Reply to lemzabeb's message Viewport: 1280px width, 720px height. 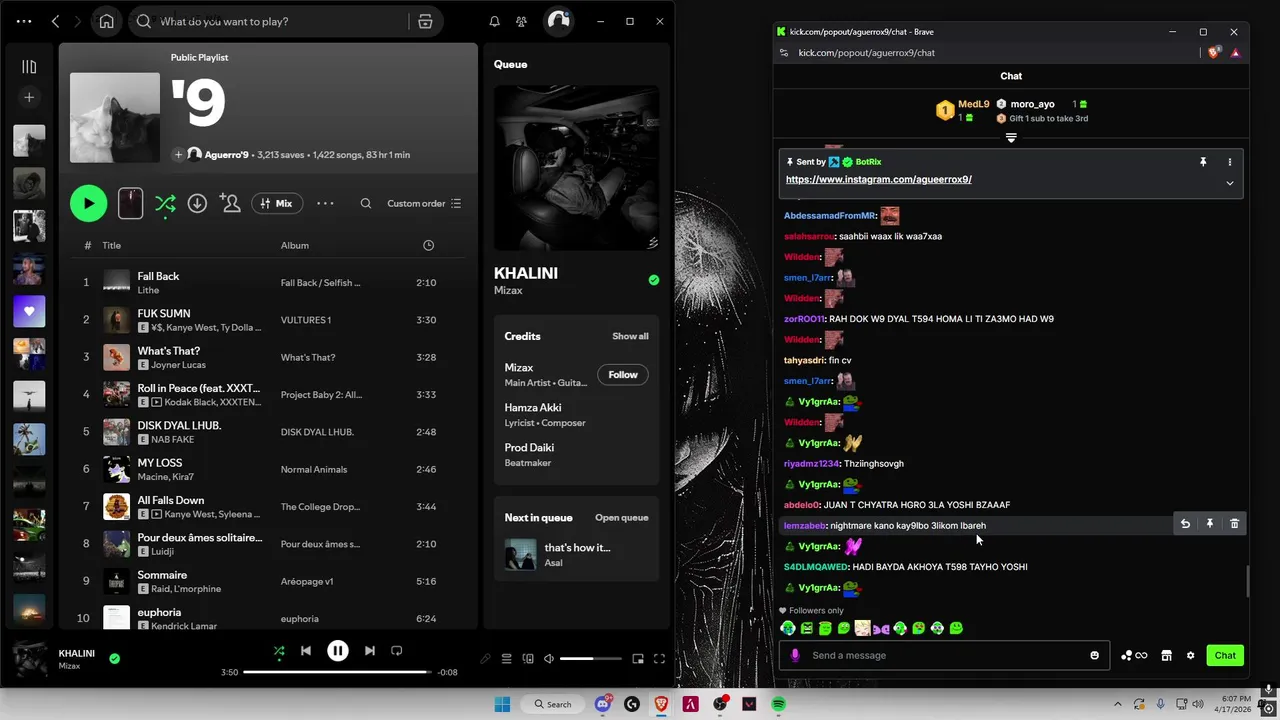[x=1185, y=523]
